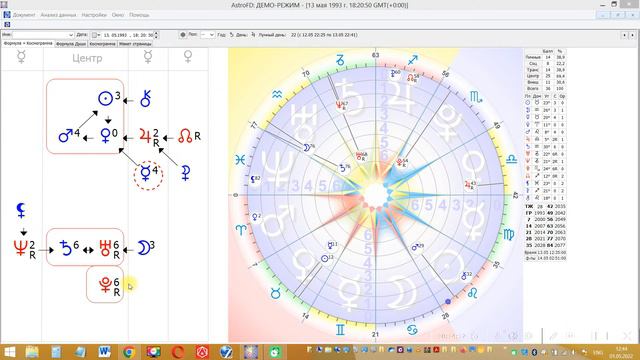Select the Moon crescent next to Uranus

coord(143,247)
